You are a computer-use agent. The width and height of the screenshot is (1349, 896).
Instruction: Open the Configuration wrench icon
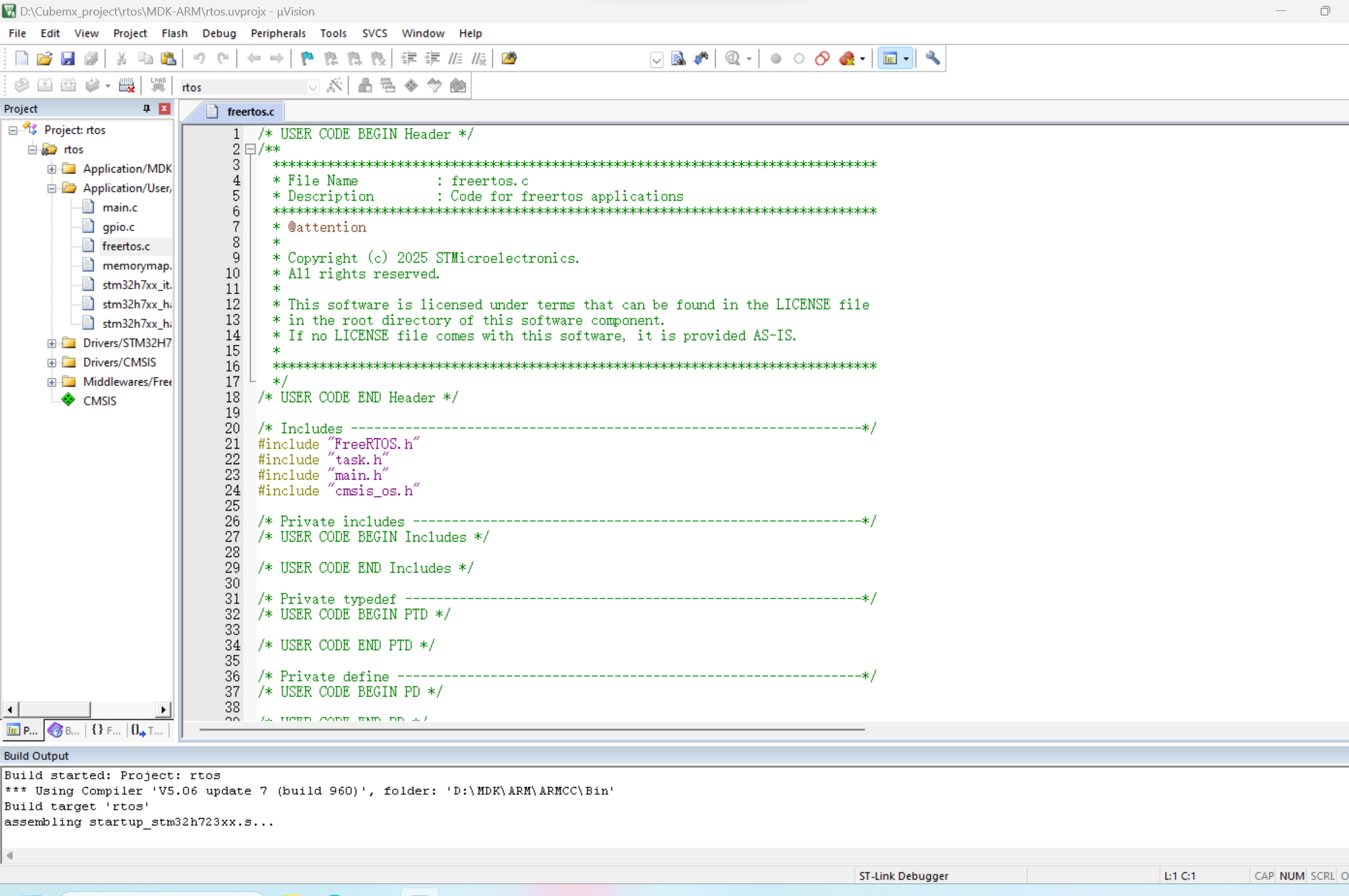pyautogui.click(x=932, y=59)
